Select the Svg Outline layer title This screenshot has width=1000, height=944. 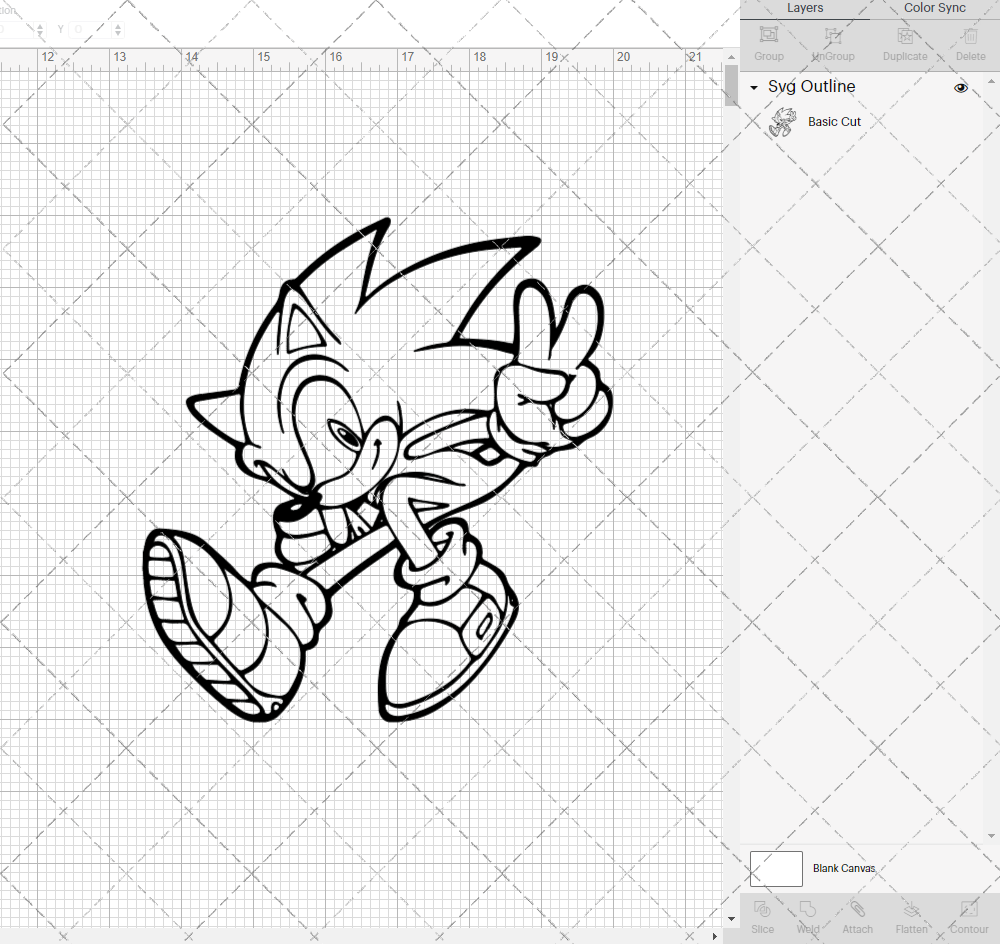click(811, 86)
